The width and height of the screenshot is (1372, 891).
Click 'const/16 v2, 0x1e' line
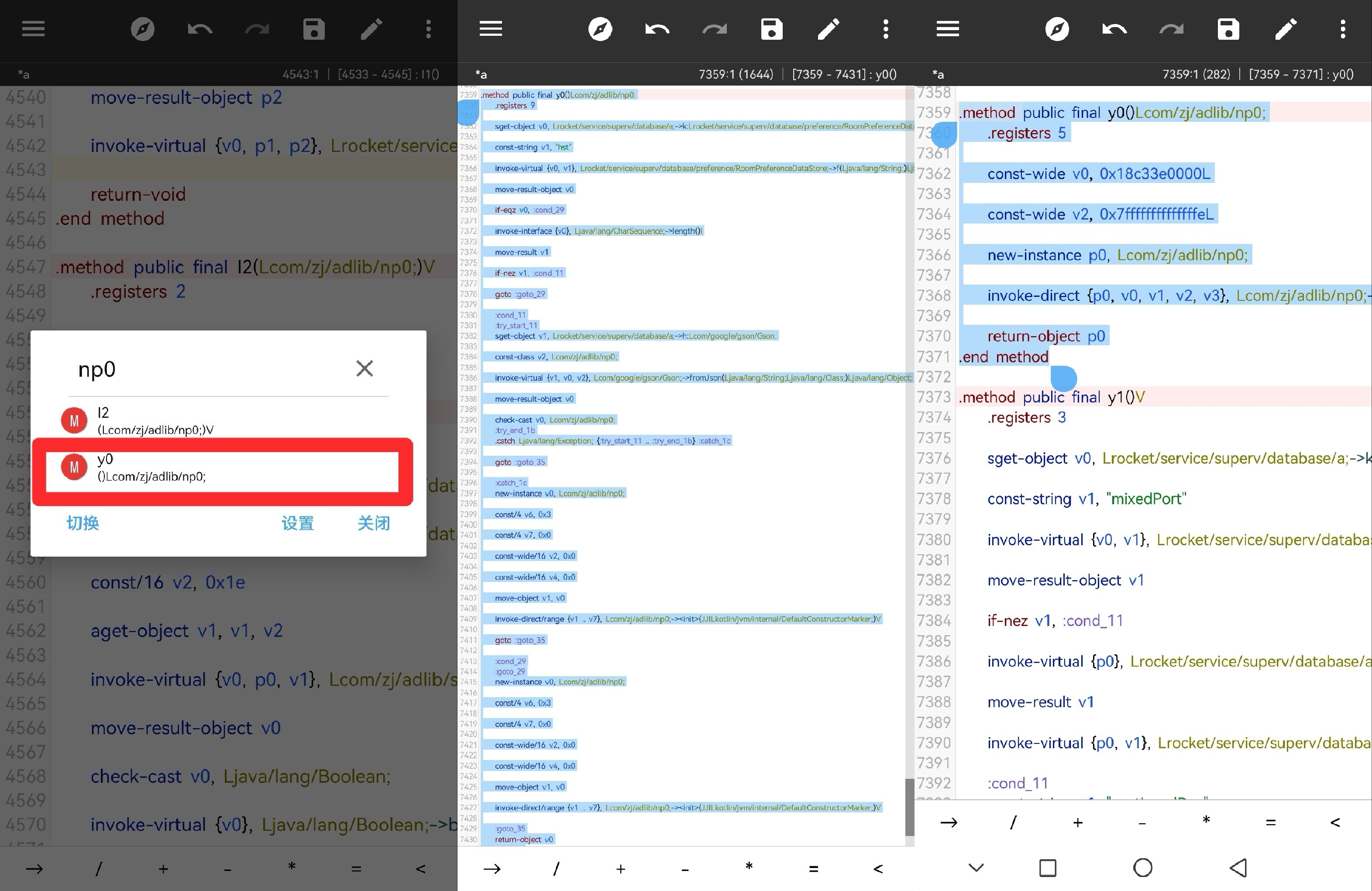coord(168,582)
